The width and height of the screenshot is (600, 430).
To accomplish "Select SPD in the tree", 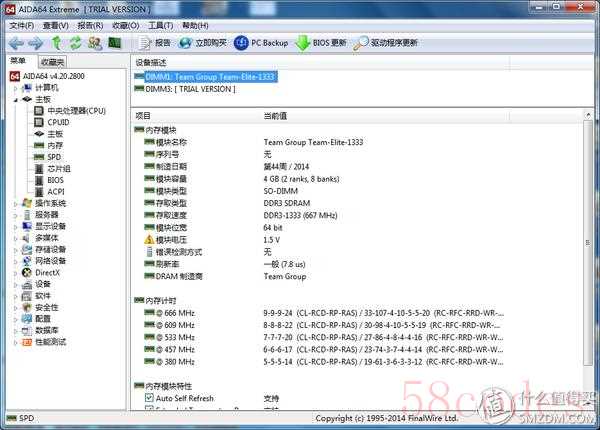I will pos(48,157).
